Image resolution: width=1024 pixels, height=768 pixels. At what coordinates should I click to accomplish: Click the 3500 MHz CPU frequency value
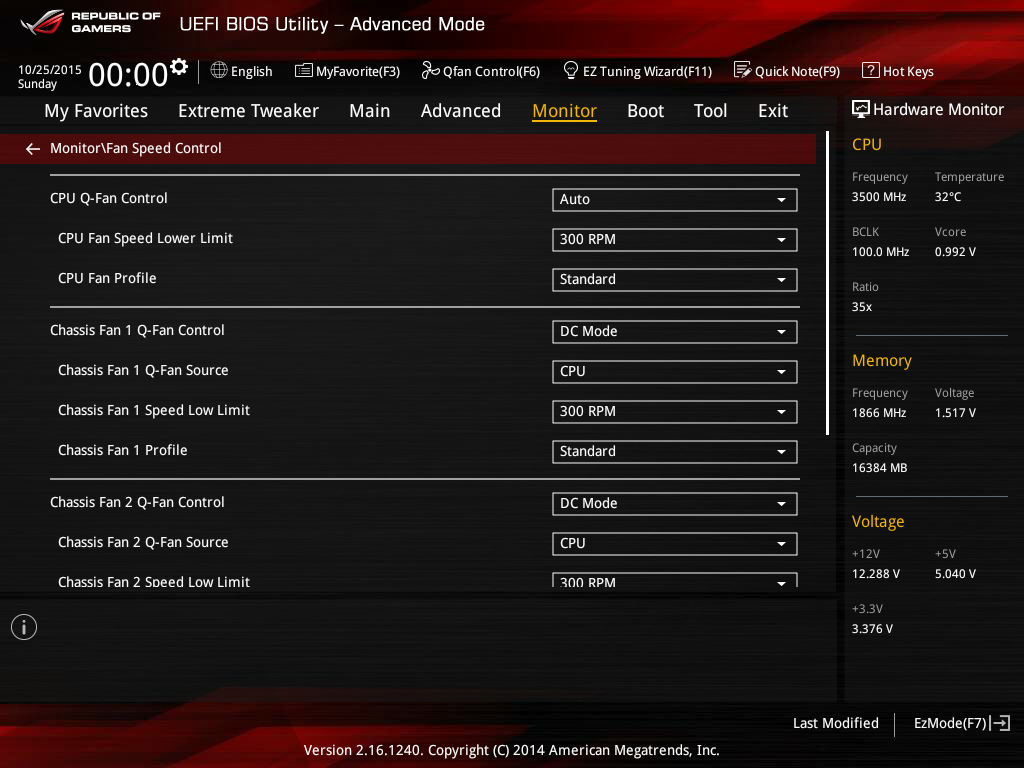[x=878, y=197]
